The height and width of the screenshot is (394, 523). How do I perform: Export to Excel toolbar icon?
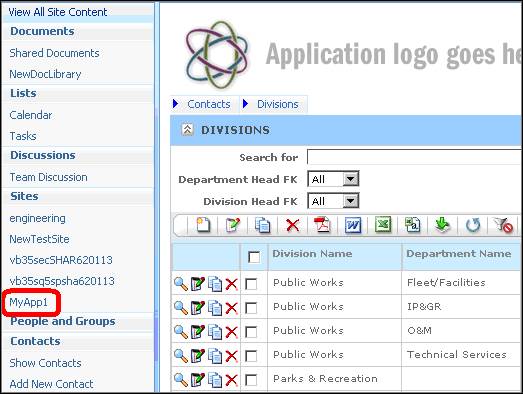[x=383, y=225]
